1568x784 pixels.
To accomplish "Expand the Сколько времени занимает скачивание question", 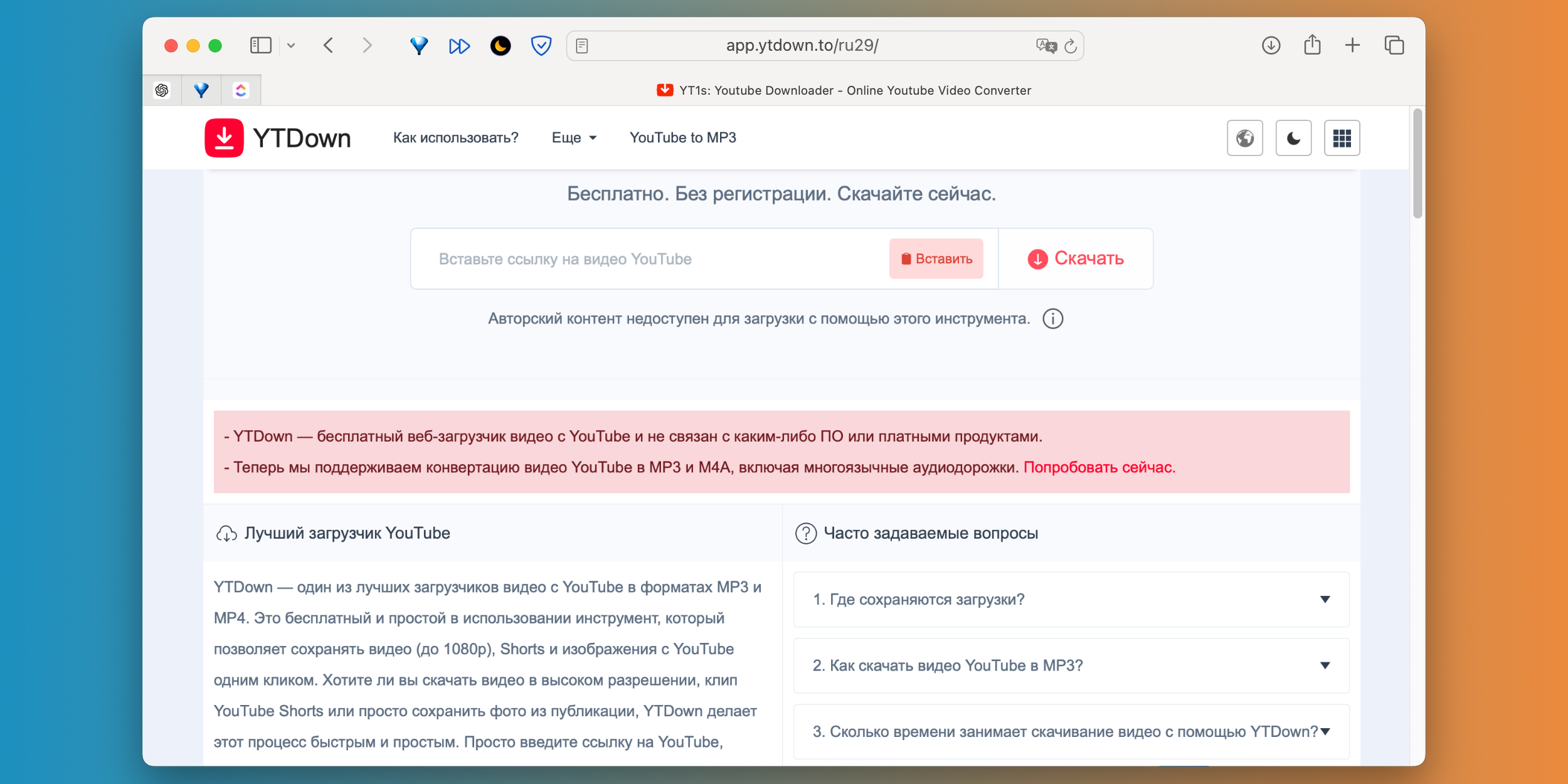I will (1071, 731).
